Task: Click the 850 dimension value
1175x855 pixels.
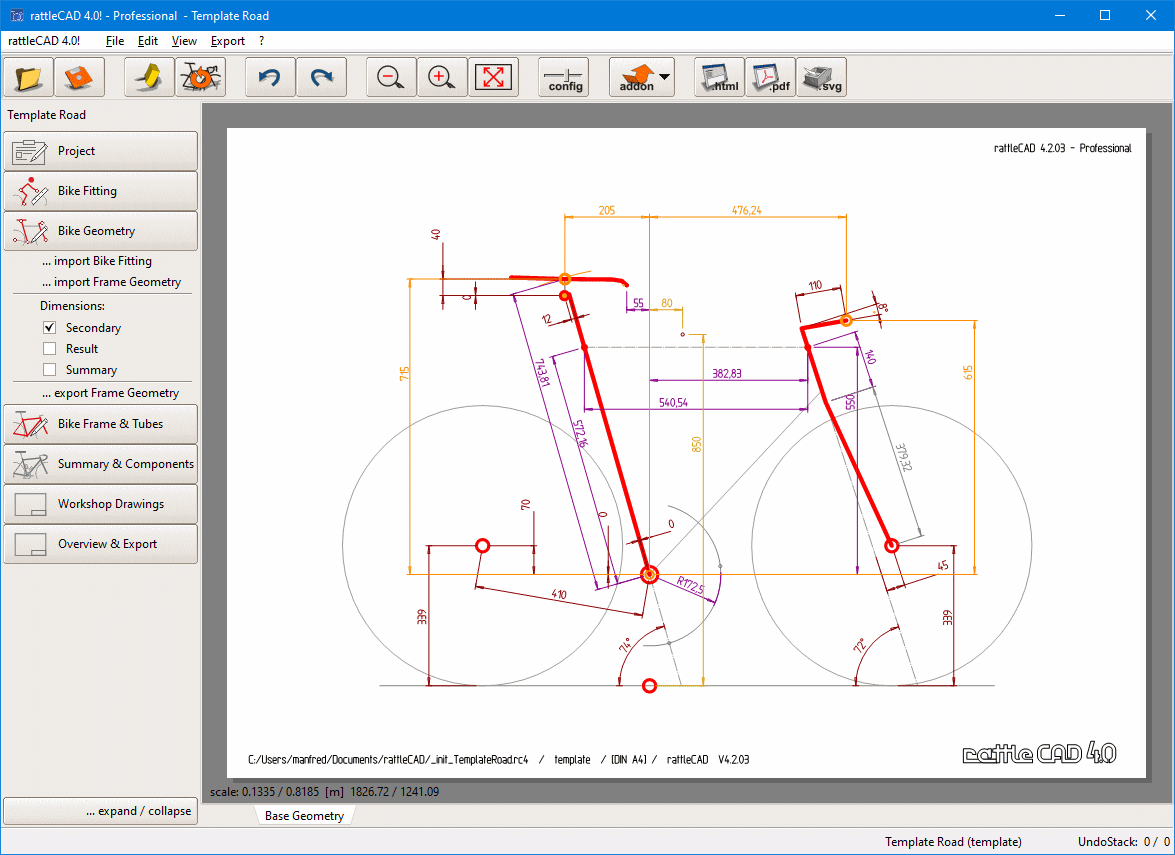Action: pos(698,444)
